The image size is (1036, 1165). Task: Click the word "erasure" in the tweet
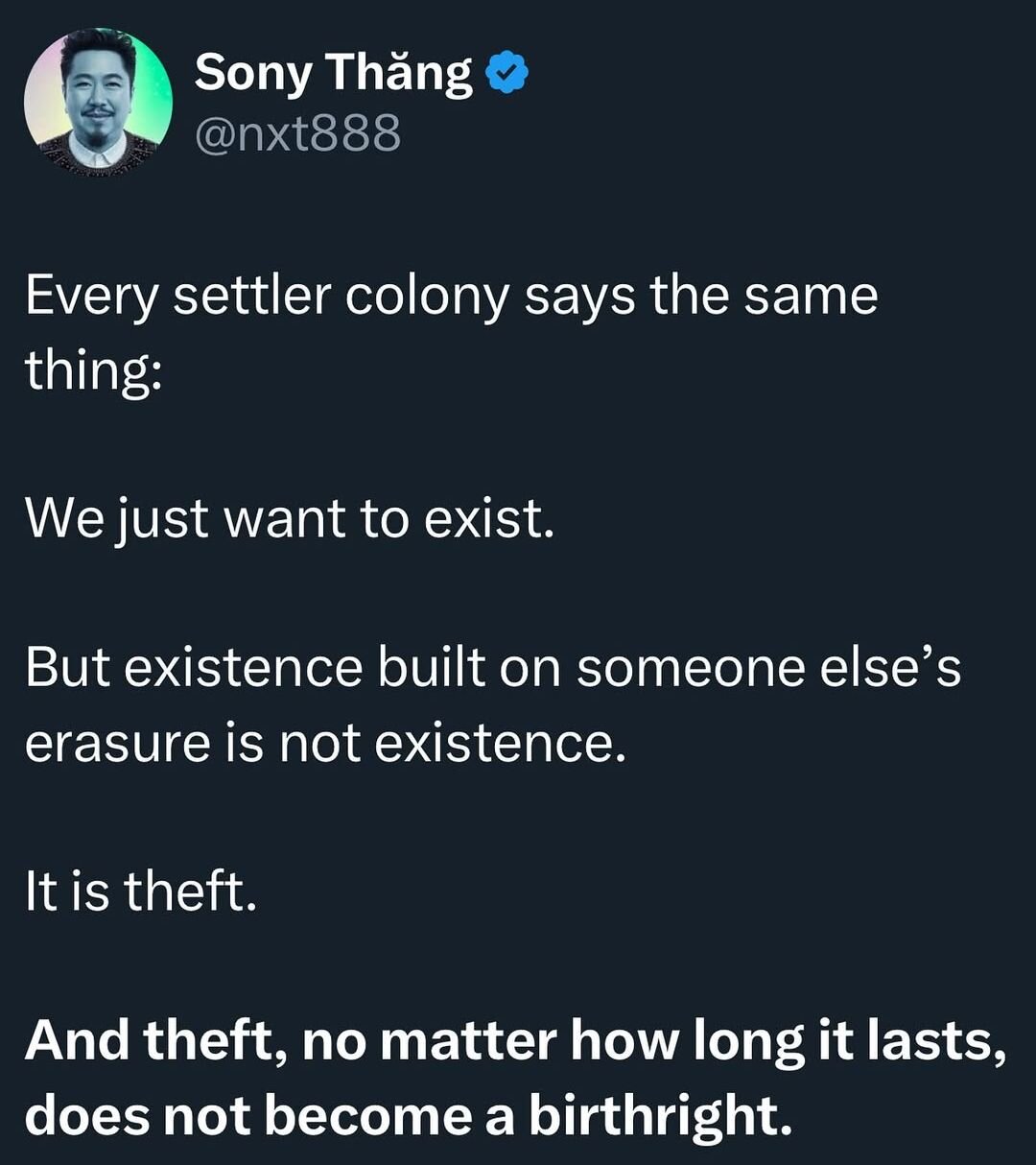[x=117, y=744]
